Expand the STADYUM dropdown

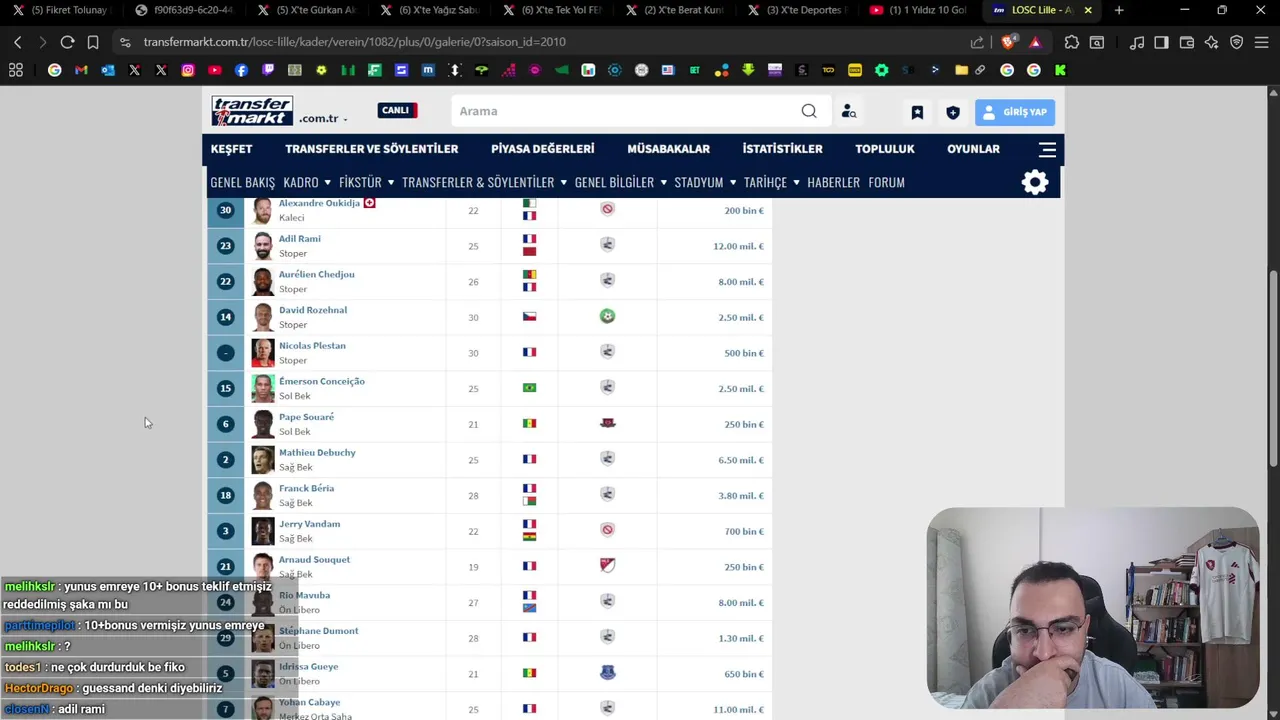point(733,182)
